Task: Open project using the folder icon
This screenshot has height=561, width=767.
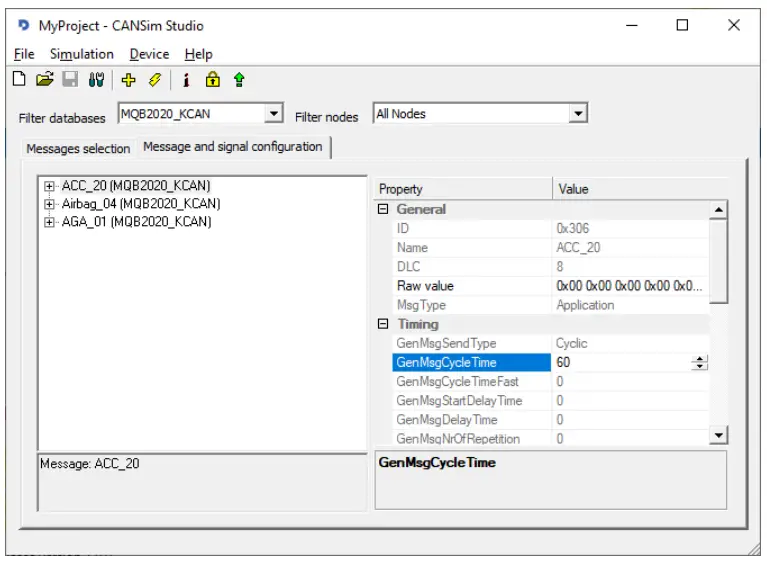Action: point(44,79)
